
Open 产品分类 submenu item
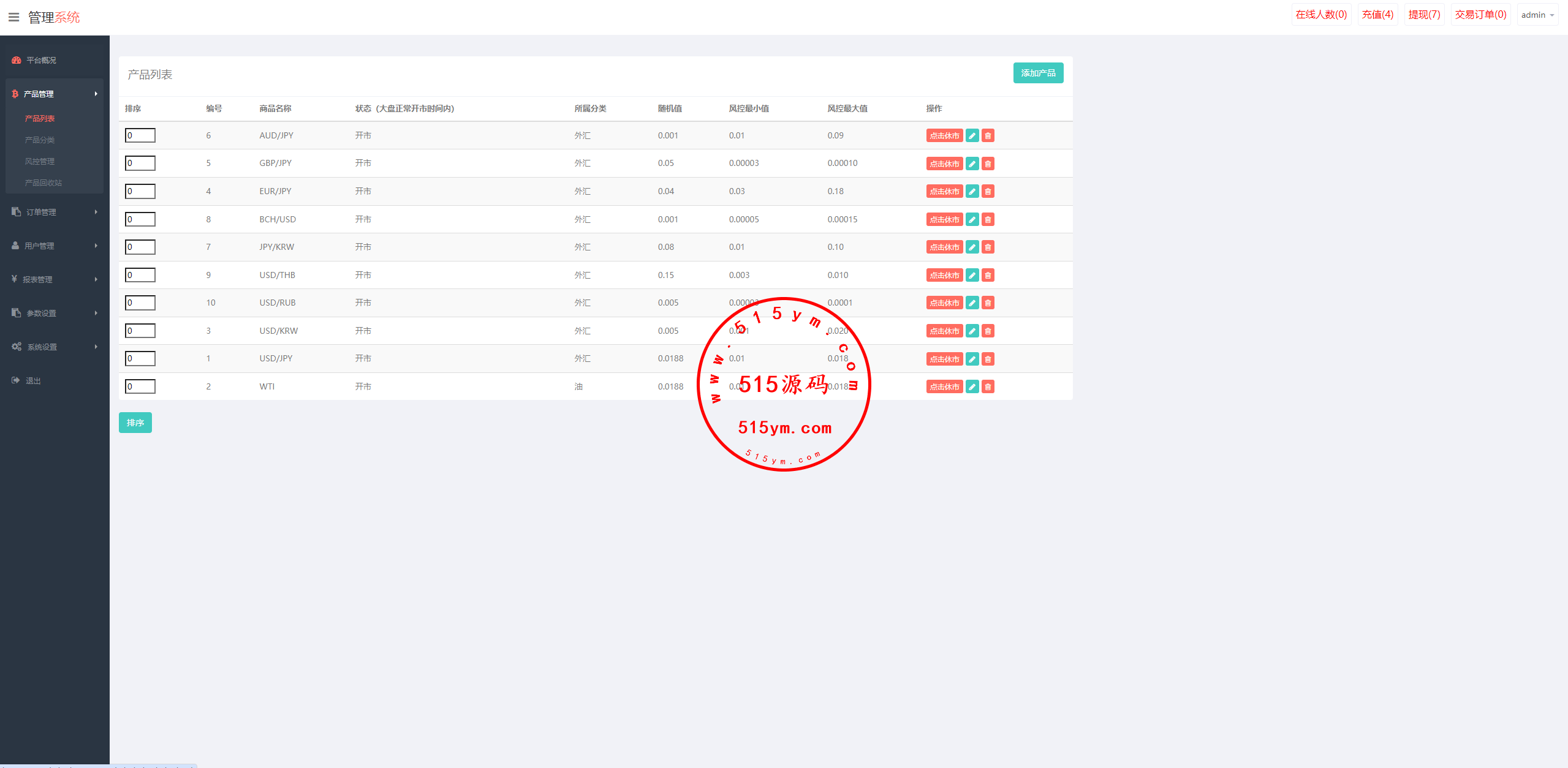point(40,140)
